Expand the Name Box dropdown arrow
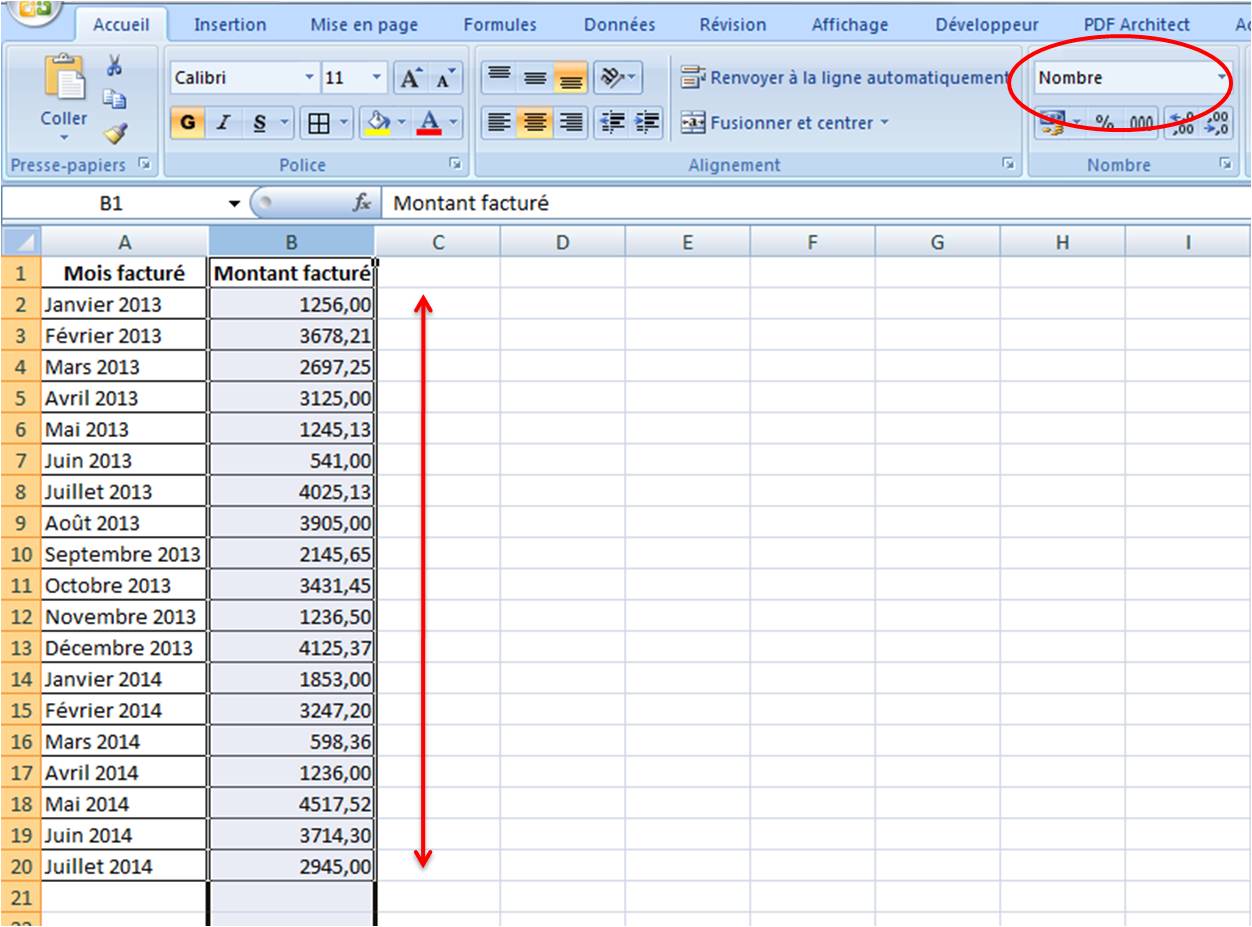Image resolution: width=1252 pixels, height=927 pixels. (234, 204)
